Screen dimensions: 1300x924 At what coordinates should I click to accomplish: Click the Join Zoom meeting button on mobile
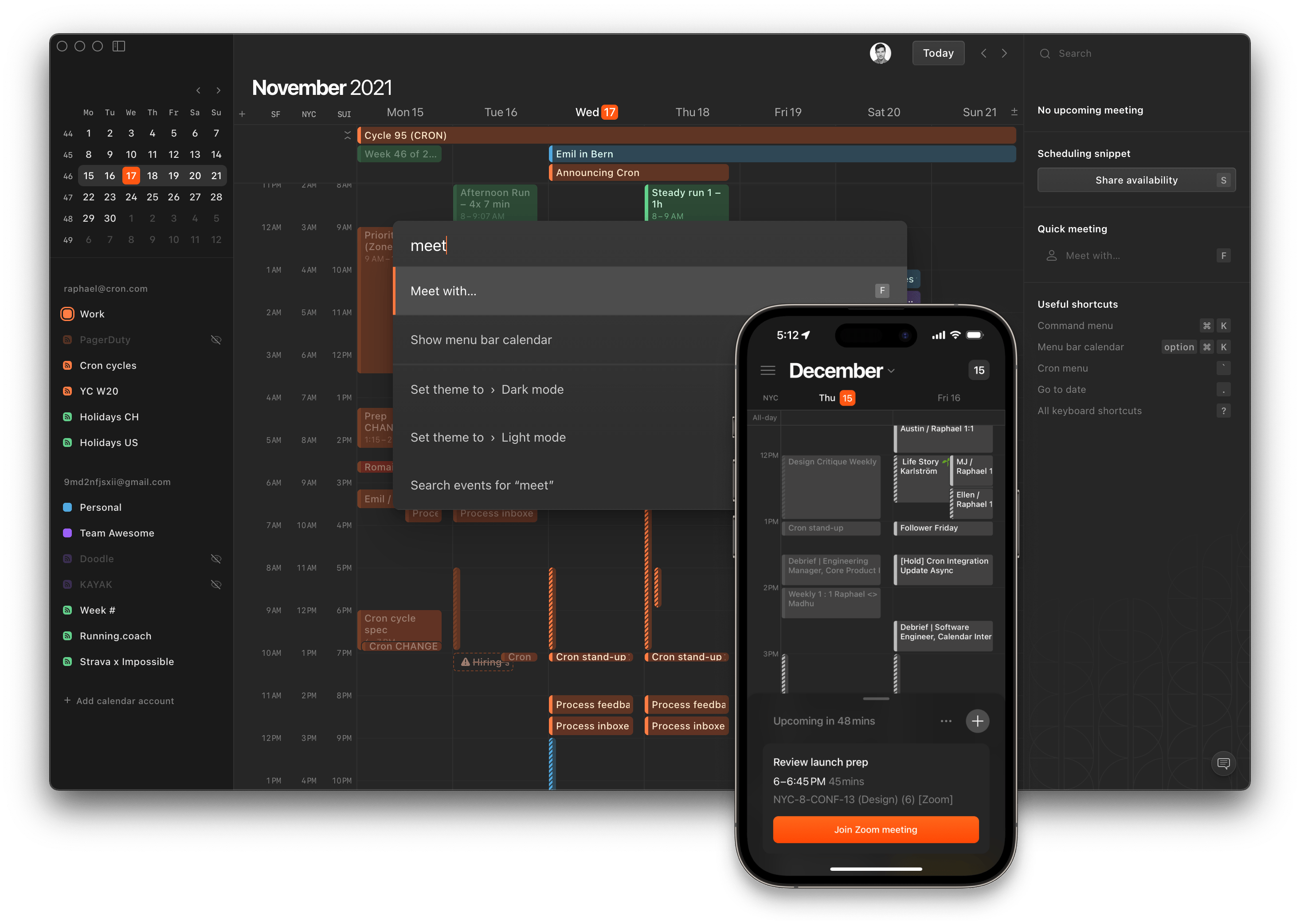(x=876, y=830)
